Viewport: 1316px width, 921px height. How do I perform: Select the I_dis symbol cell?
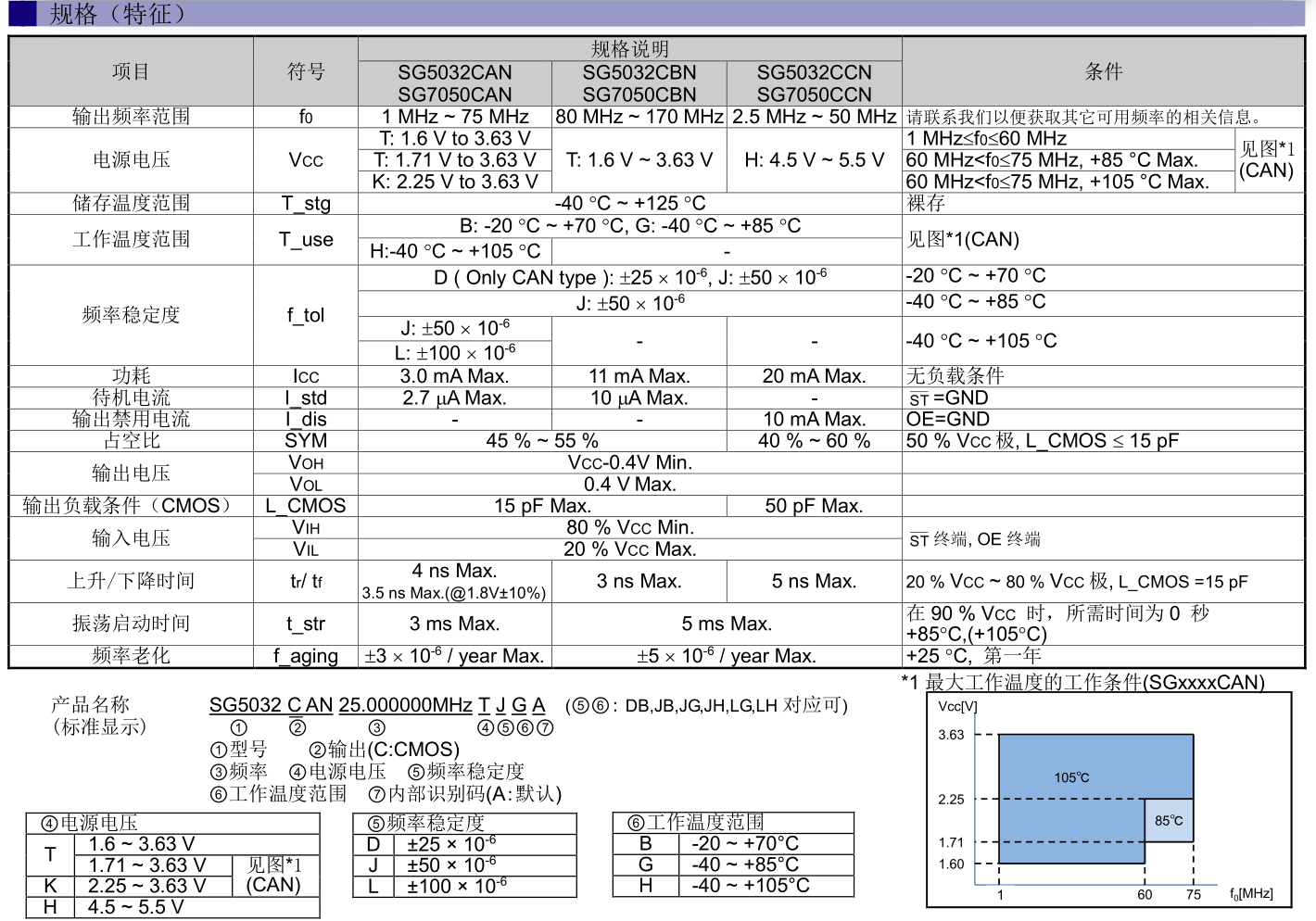[x=306, y=419]
